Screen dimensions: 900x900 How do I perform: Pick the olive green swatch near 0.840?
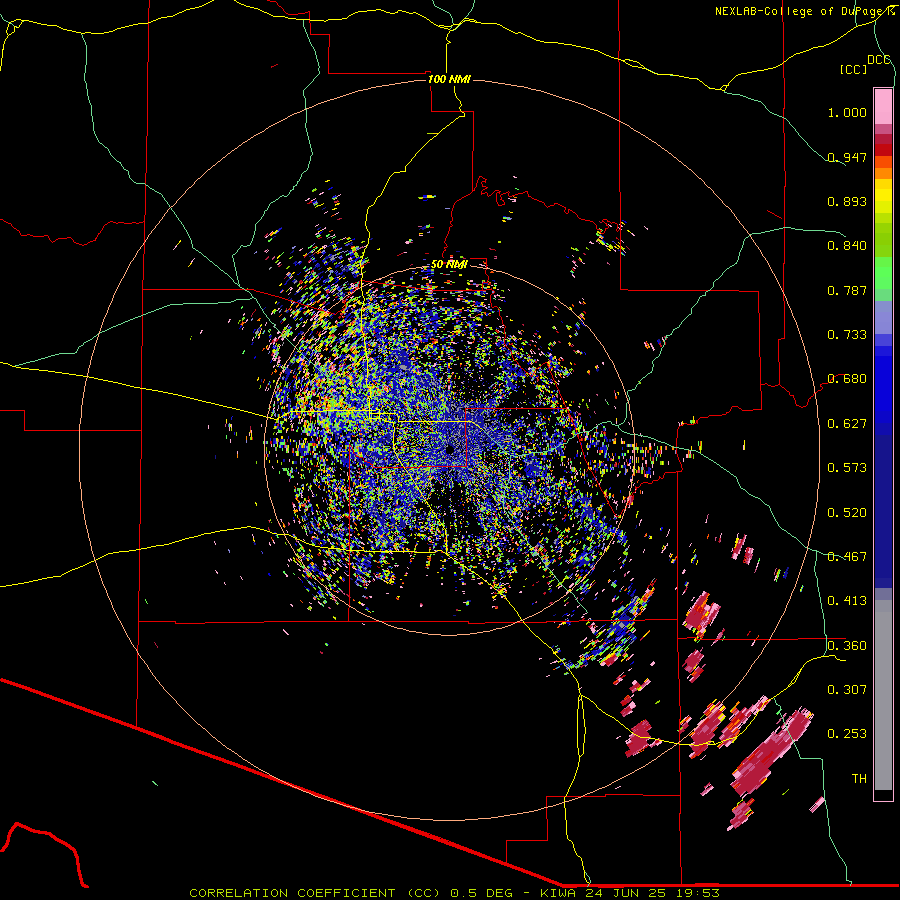click(883, 240)
